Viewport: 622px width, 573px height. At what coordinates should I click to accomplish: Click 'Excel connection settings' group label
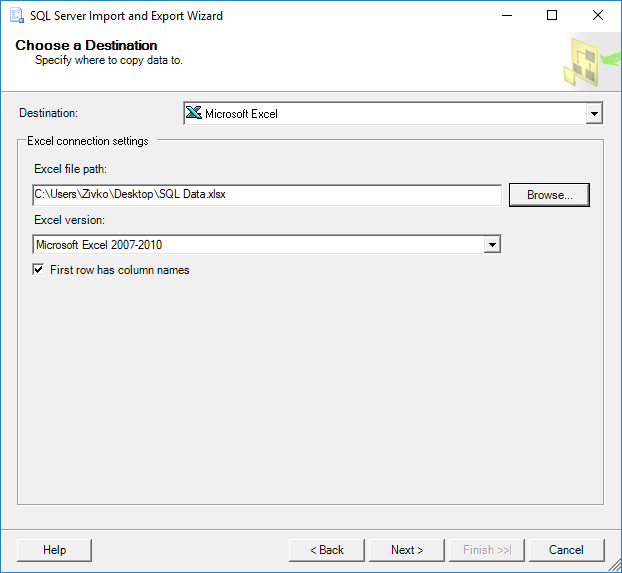(88, 141)
